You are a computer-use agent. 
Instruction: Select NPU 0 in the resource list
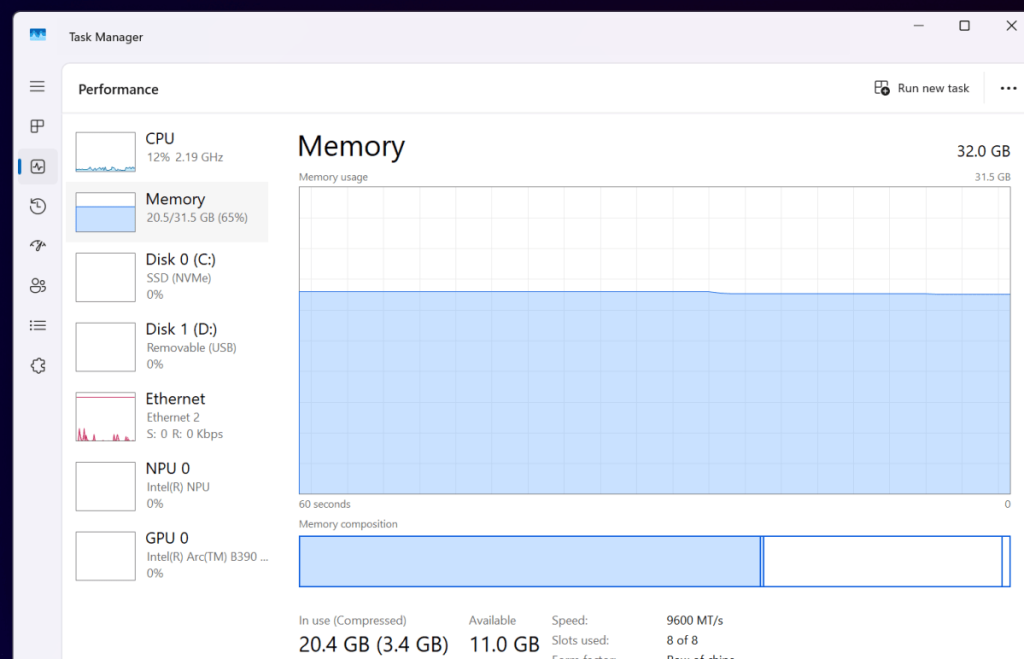(167, 486)
